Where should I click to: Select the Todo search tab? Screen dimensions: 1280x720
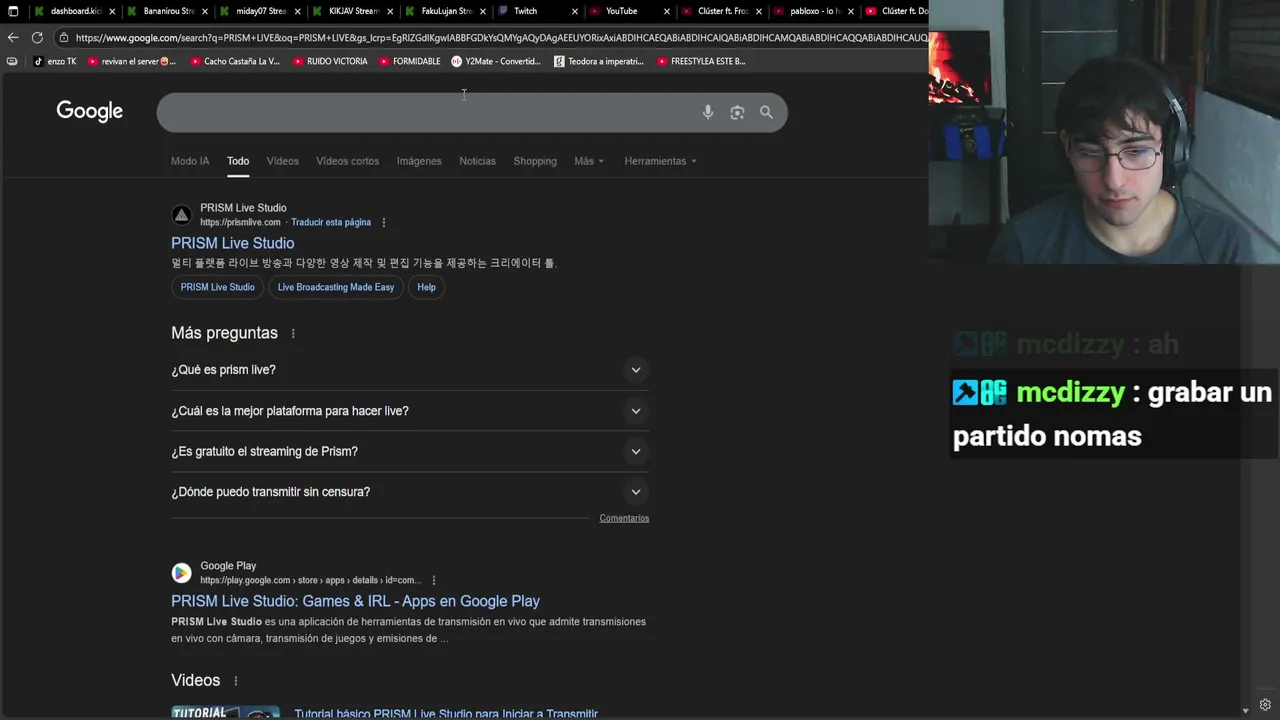238,161
